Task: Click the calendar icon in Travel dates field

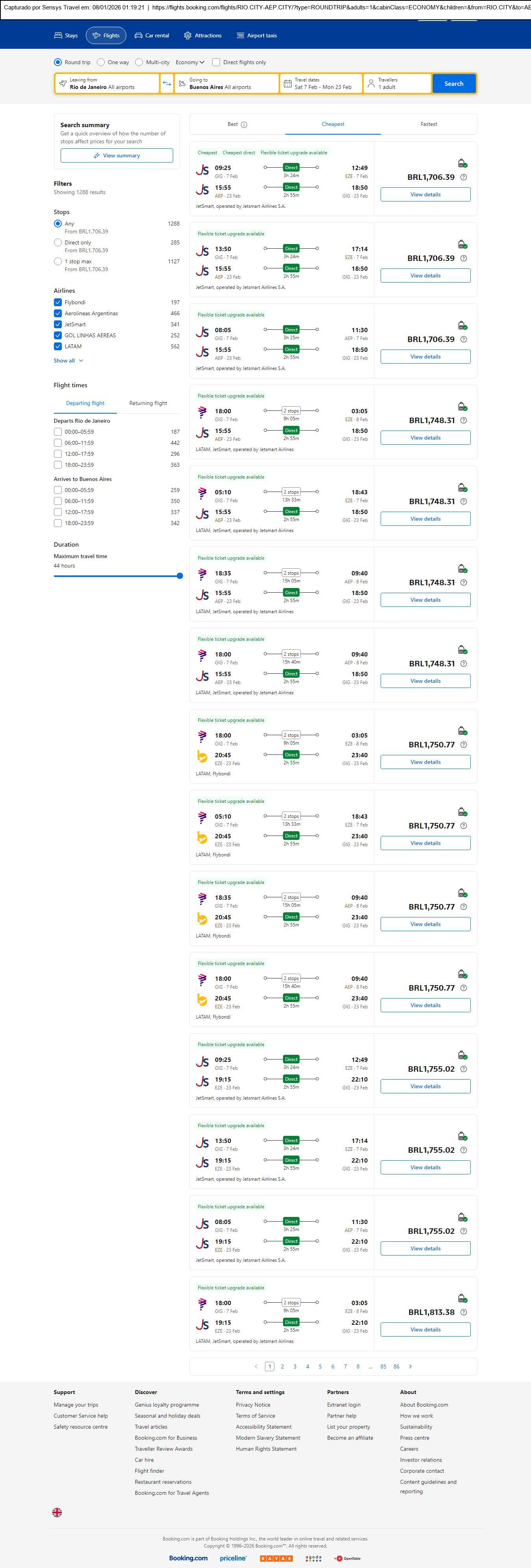Action: pos(287,83)
